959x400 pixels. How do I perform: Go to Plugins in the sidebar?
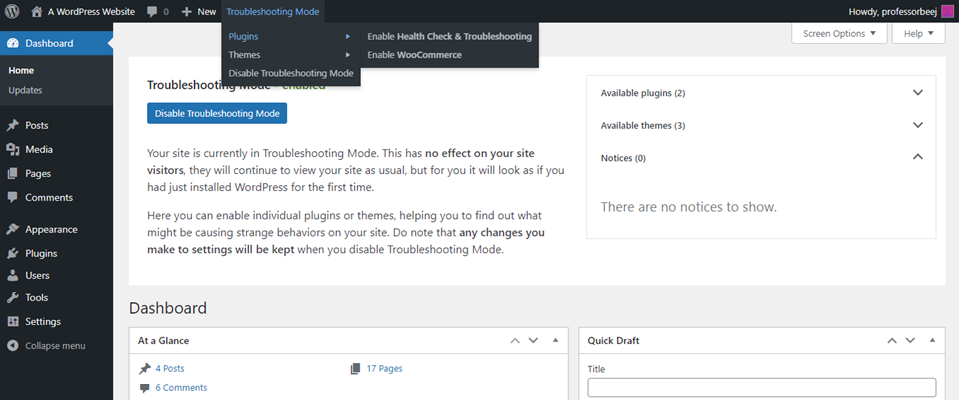pos(41,253)
